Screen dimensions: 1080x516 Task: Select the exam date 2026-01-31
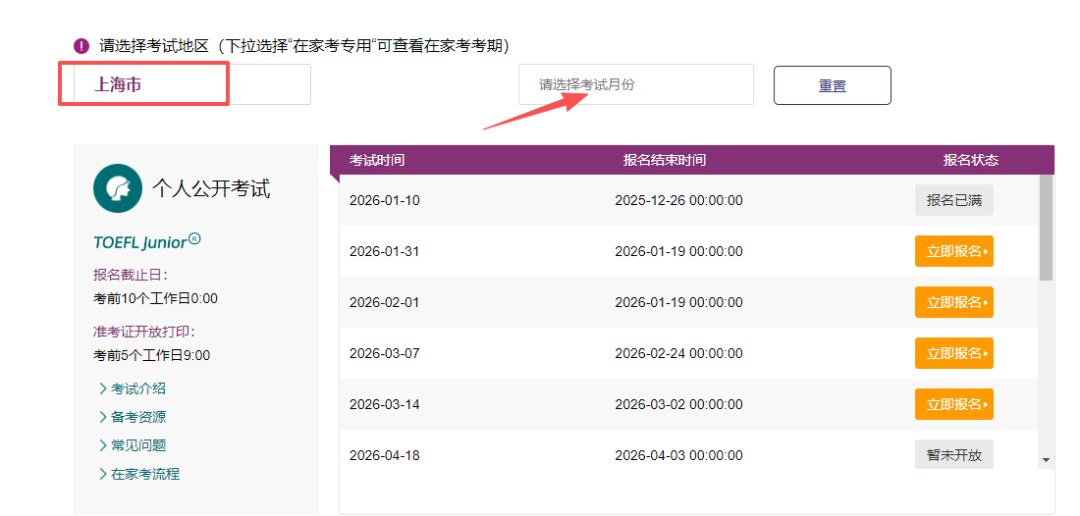point(384,251)
